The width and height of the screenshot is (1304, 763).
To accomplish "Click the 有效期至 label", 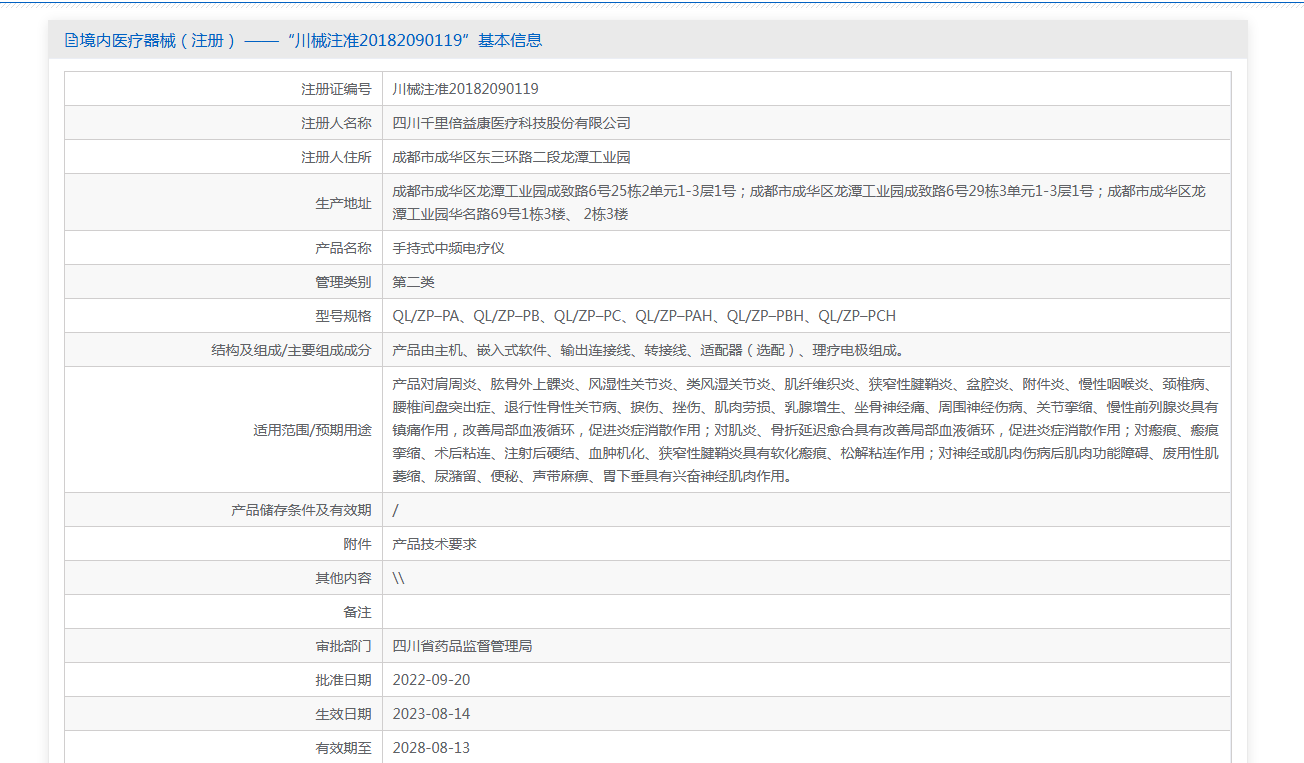I will pos(343,748).
